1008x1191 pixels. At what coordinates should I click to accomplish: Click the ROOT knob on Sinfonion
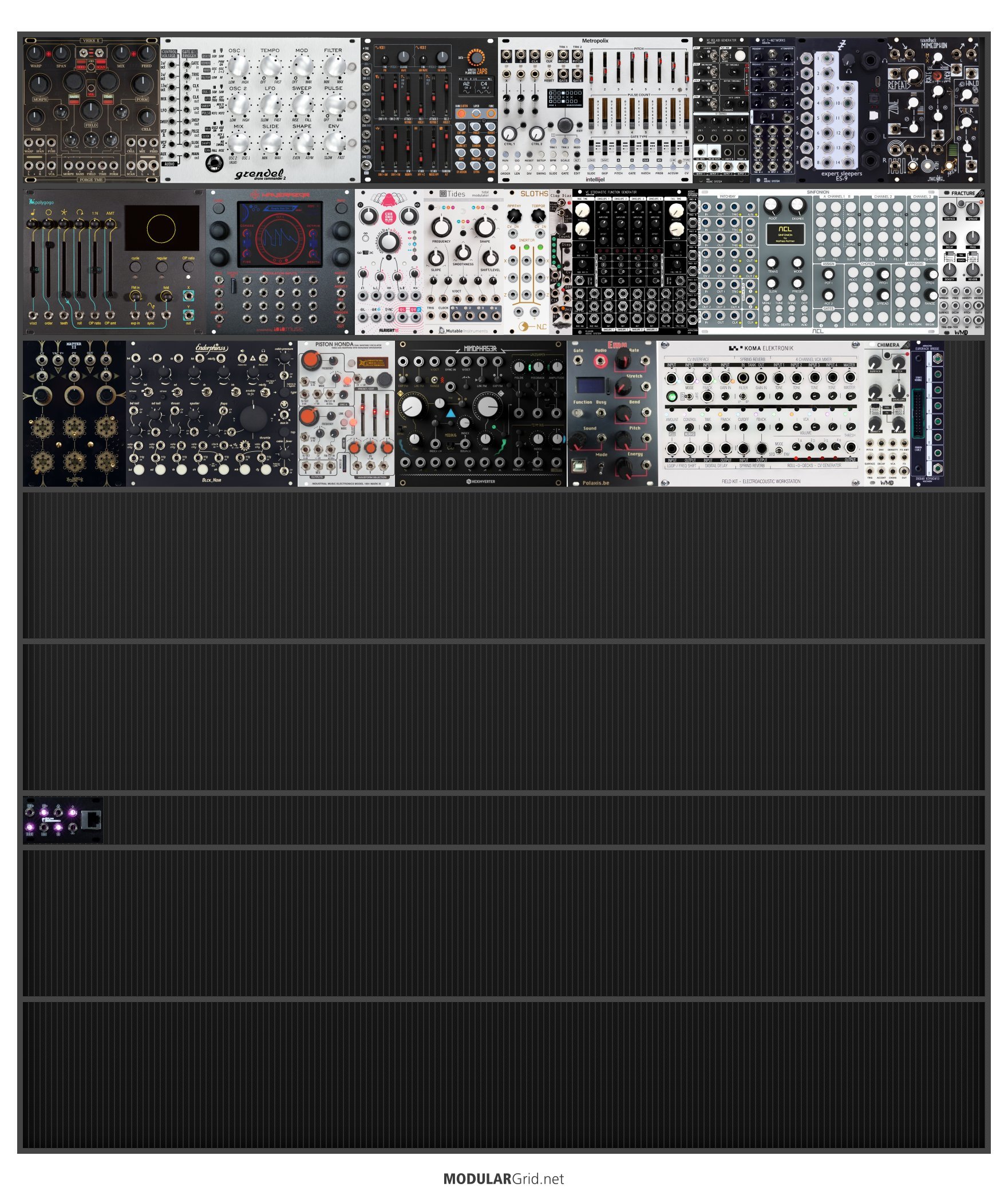click(772, 205)
